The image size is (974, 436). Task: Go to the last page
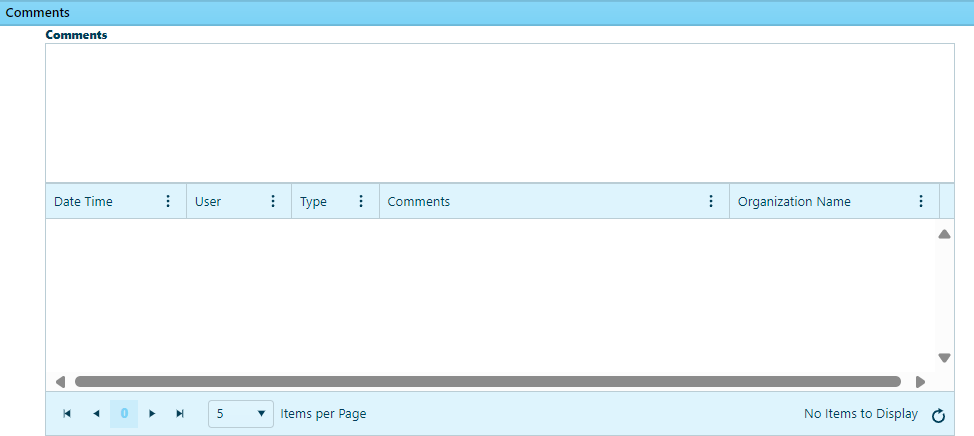(x=181, y=414)
